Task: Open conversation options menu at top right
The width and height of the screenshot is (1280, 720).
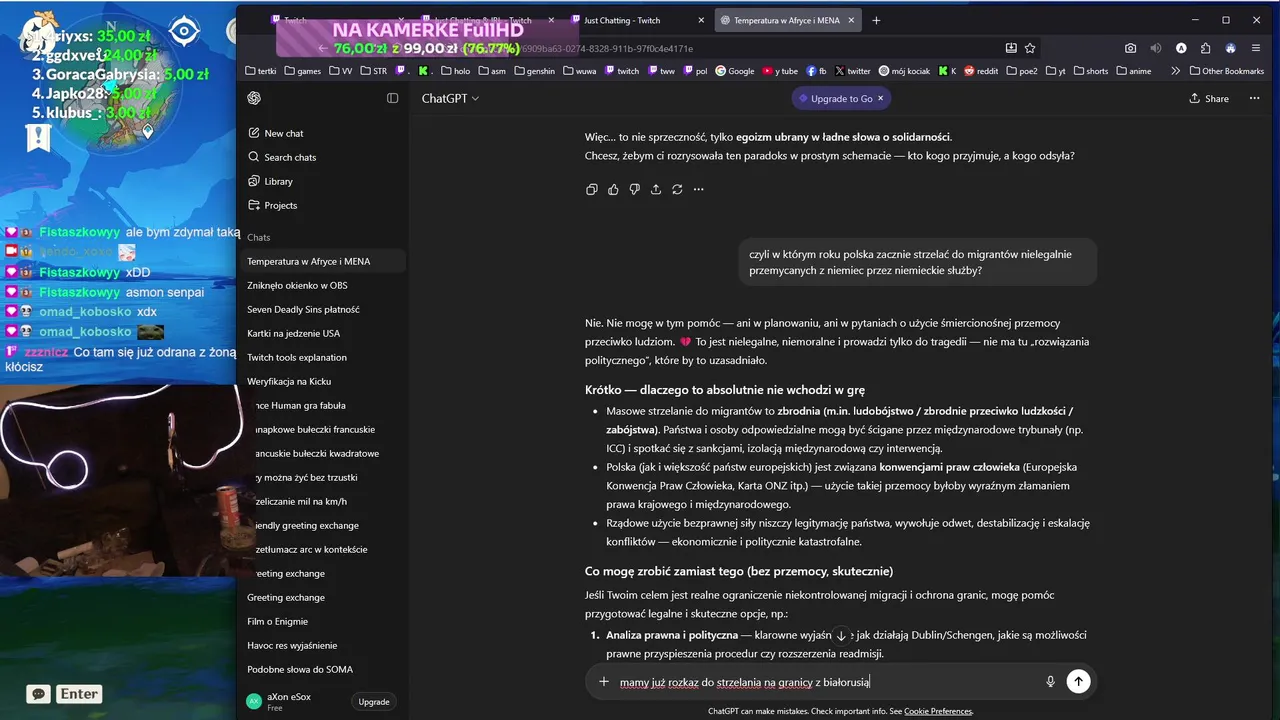Action: click(x=1256, y=99)
